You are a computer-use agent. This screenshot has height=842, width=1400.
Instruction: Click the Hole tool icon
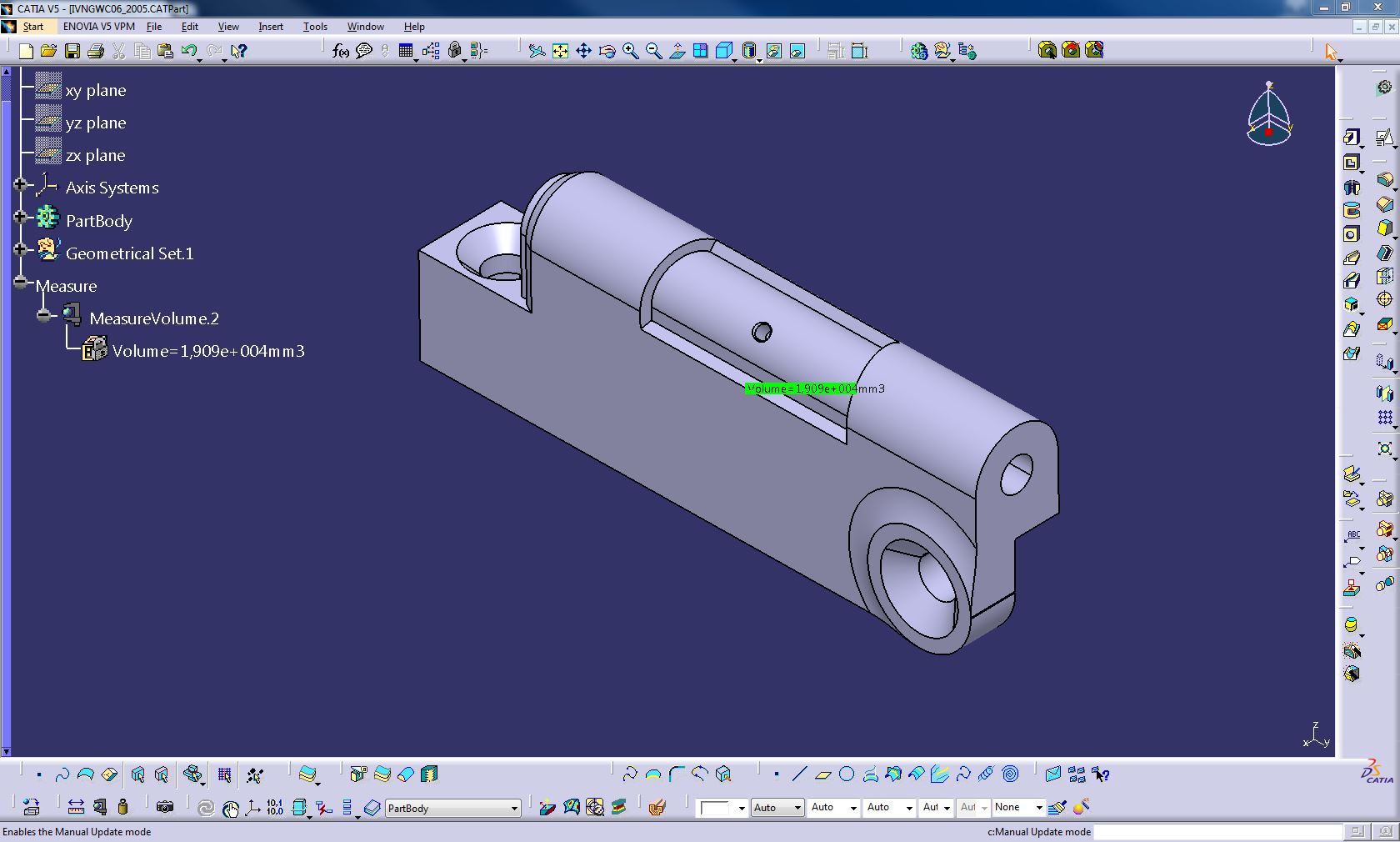coord(1351,234)
